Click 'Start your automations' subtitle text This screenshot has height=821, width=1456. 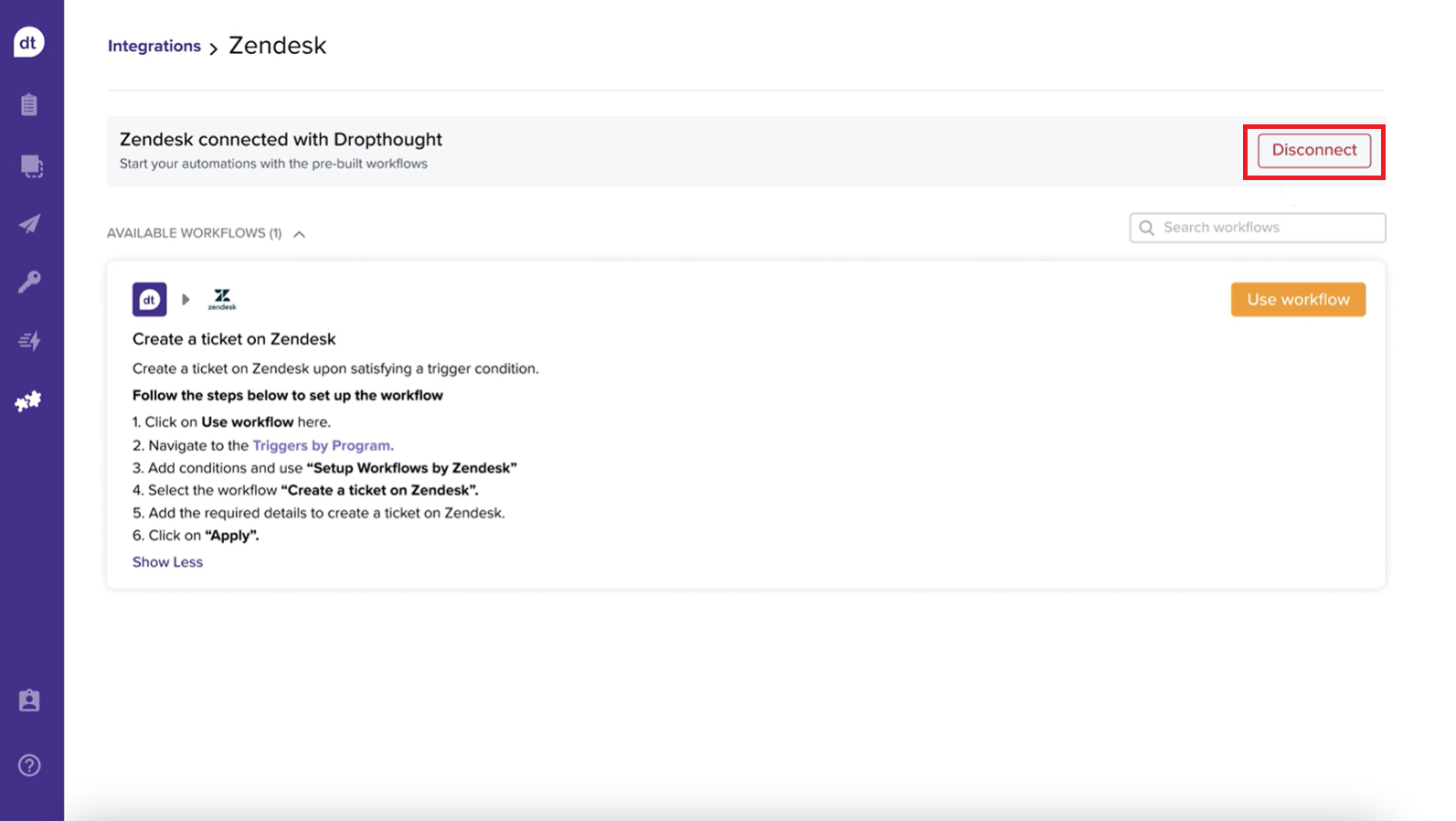click(x=273, y=164)
